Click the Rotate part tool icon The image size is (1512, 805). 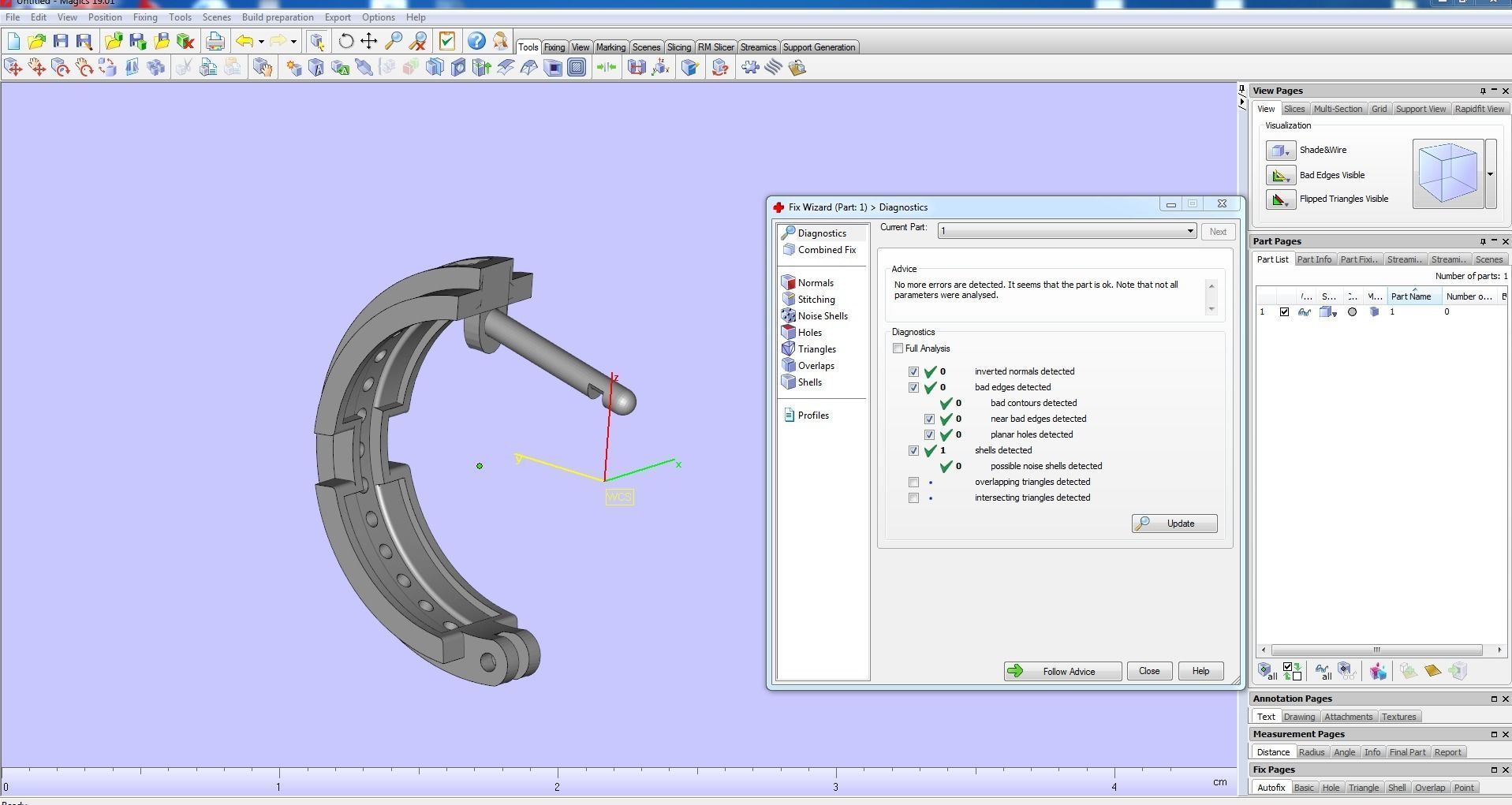pyautogui.click(x=61, y=68)
